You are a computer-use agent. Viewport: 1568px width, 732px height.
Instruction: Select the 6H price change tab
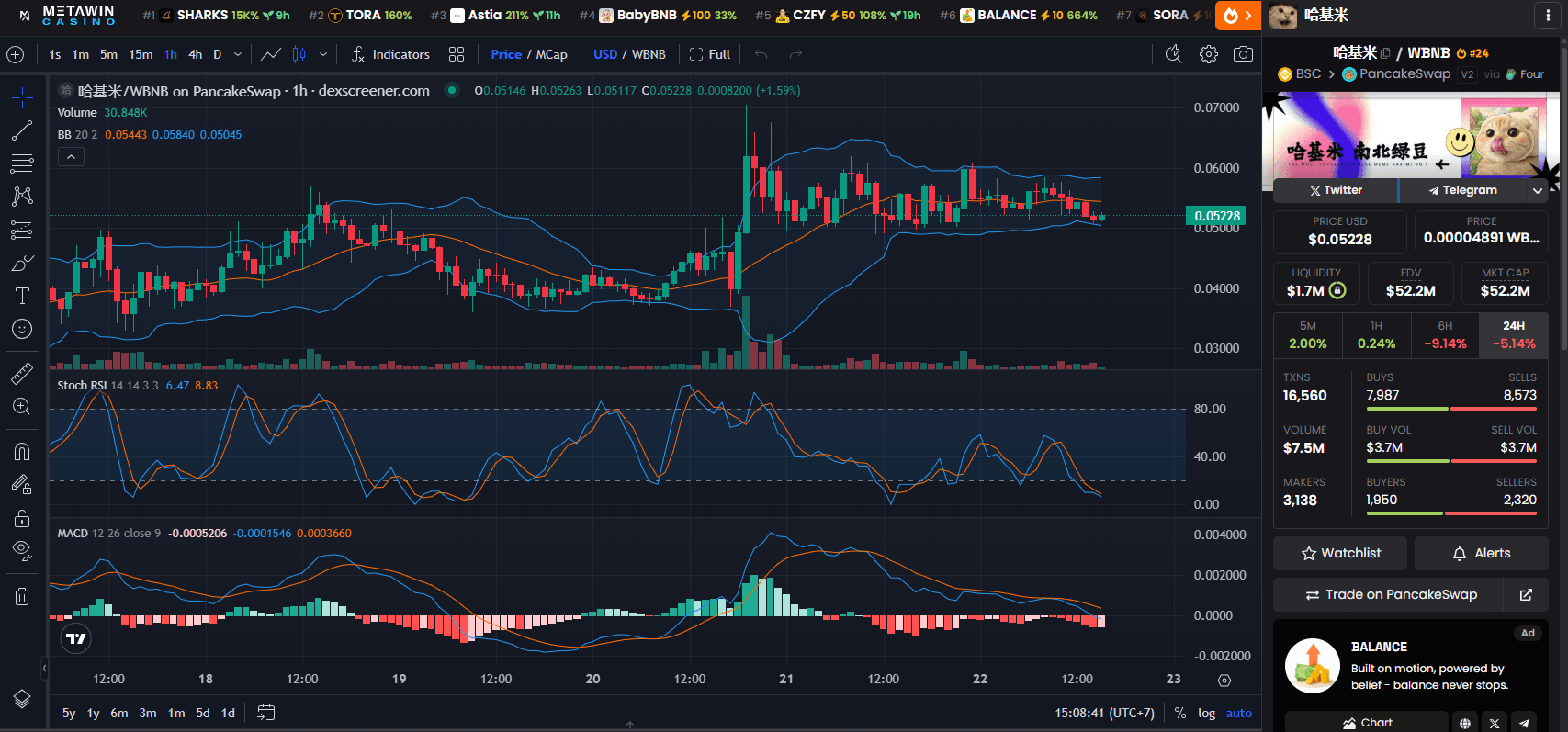click(x=1445, y=335)
